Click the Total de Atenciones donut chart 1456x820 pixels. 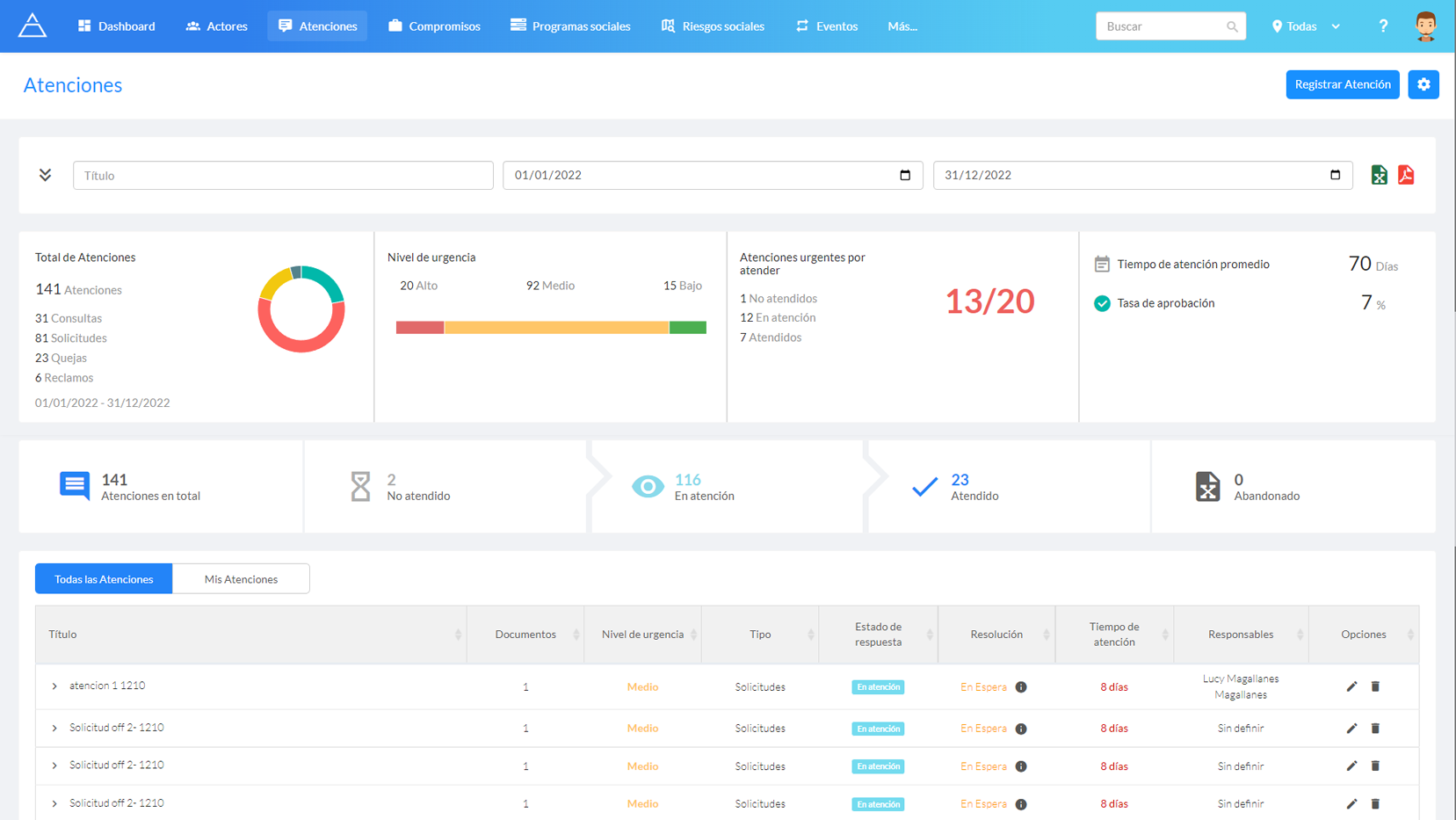(x=301, y=309)
